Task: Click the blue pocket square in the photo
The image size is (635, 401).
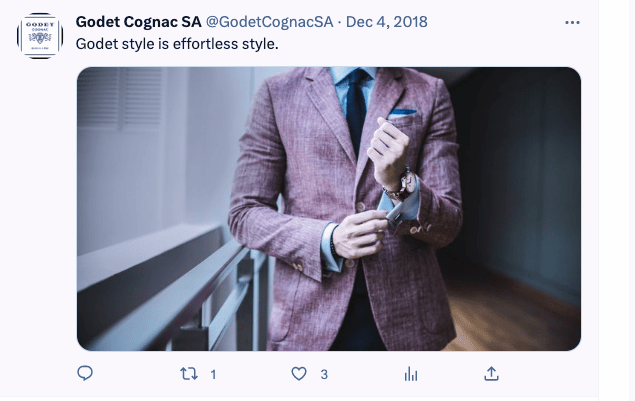Action: point(402,114)
